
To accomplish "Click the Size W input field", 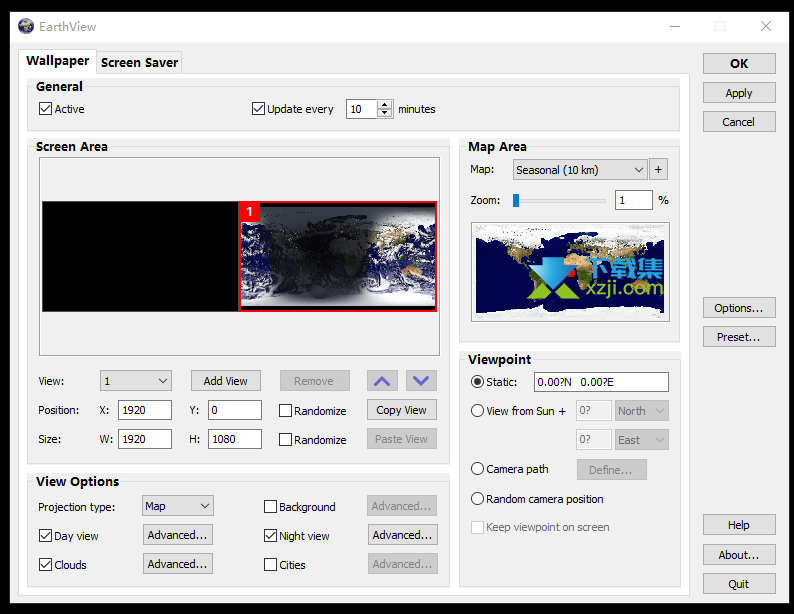I will pyautogui.click(x=145, y=439).
